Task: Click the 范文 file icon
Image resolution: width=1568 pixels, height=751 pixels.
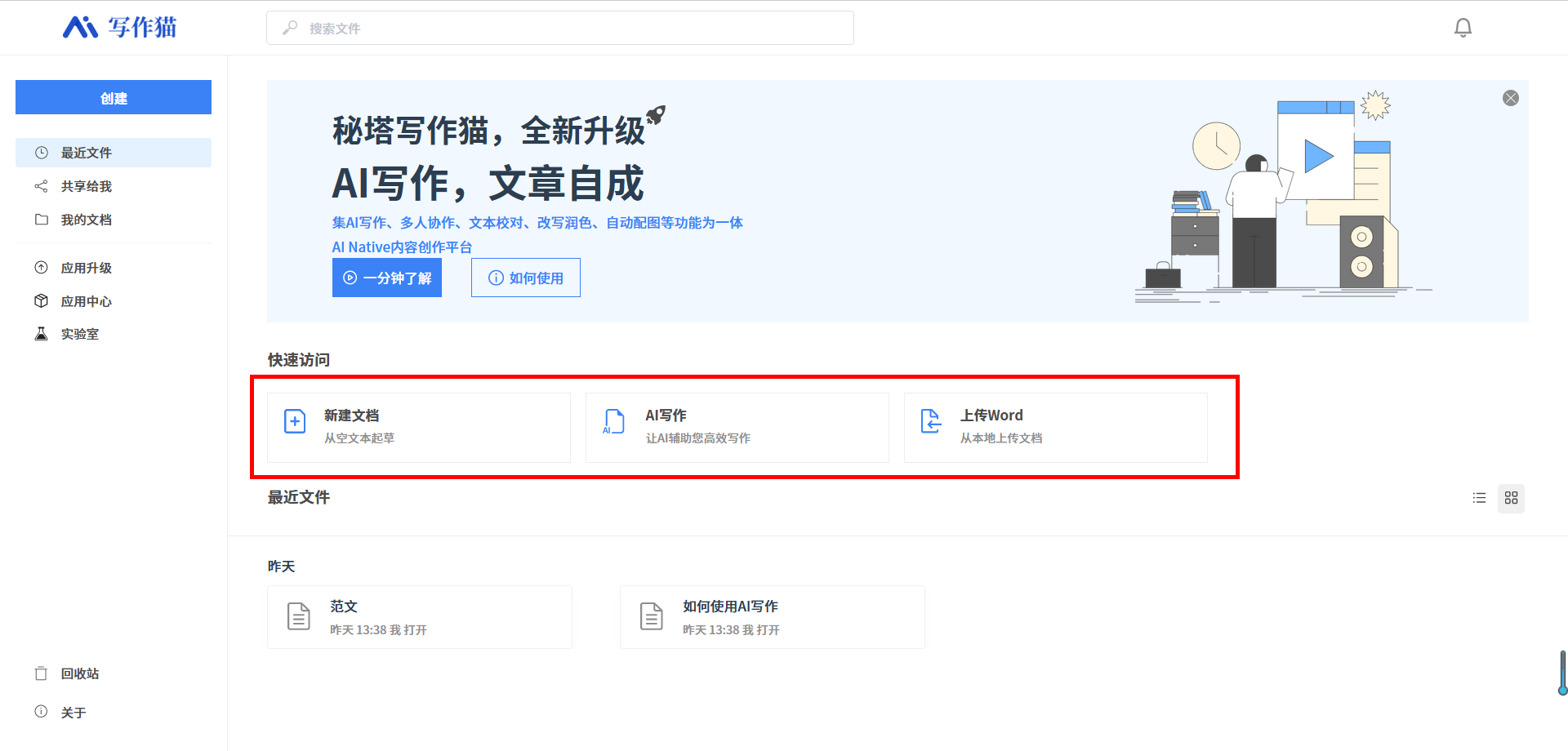Action: (x=299, y=616)
